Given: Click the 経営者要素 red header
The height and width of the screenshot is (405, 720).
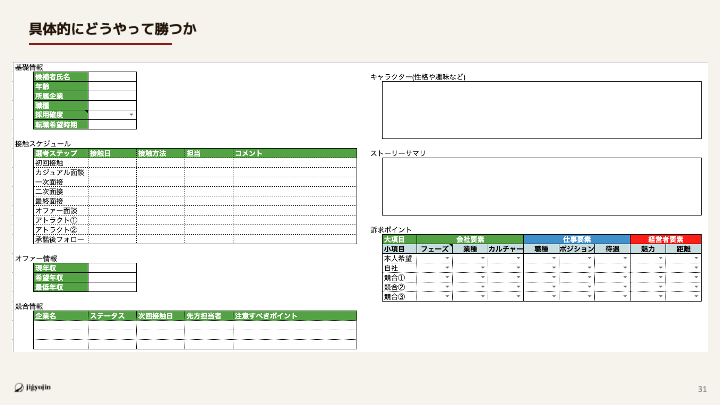Looking at the screenshot, I should (666, 240).
